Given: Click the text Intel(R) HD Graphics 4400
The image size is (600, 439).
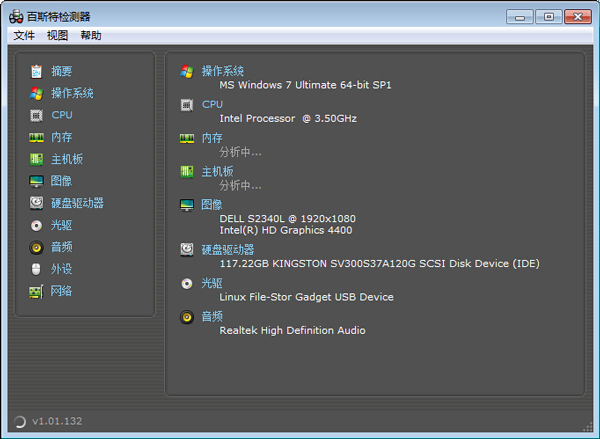Looking at the screenshot, I should pyautogui.click(x=286, y=230).
